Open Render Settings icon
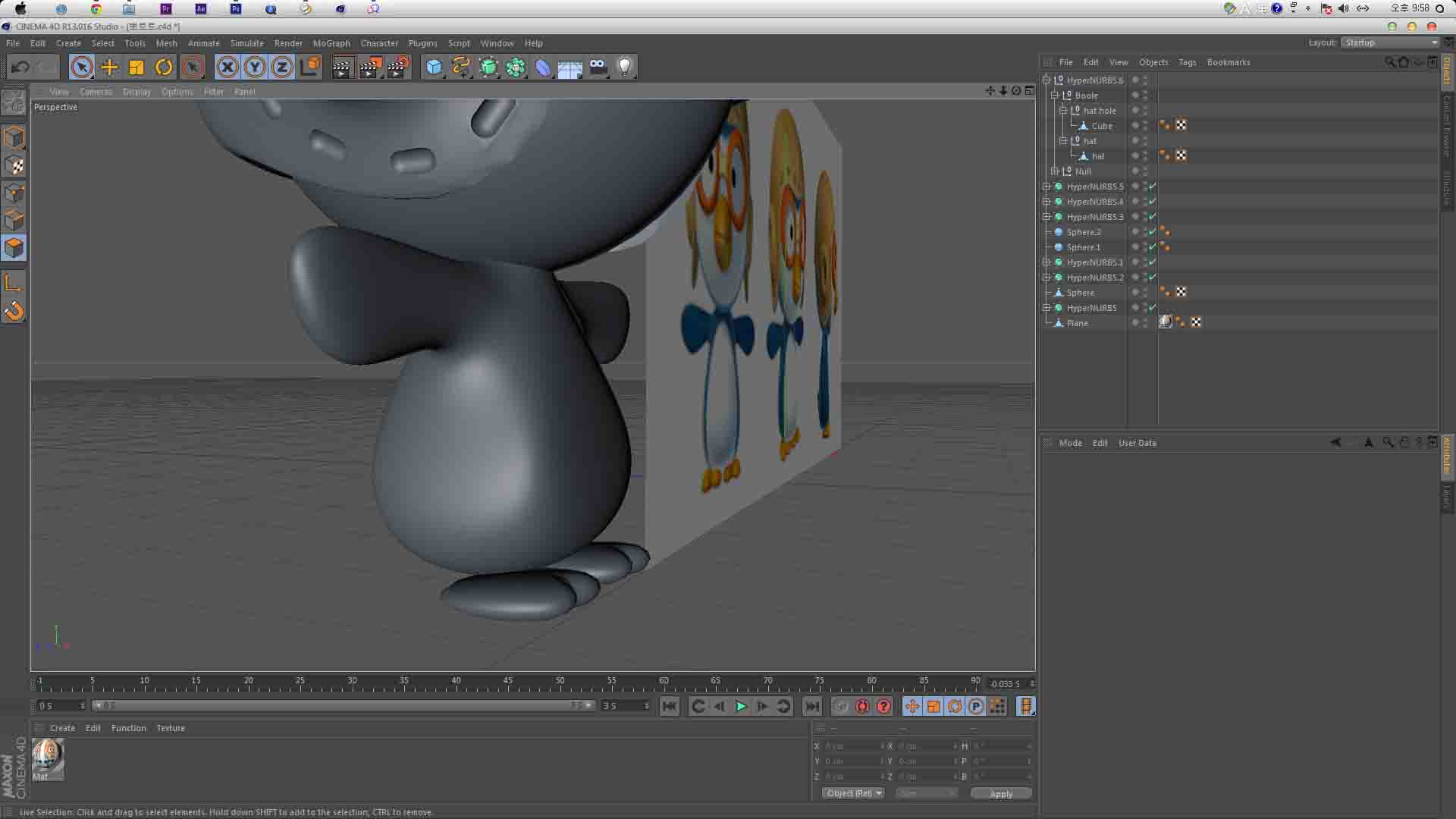Screen dimensions: 1456x819 [x=398, y=67]
